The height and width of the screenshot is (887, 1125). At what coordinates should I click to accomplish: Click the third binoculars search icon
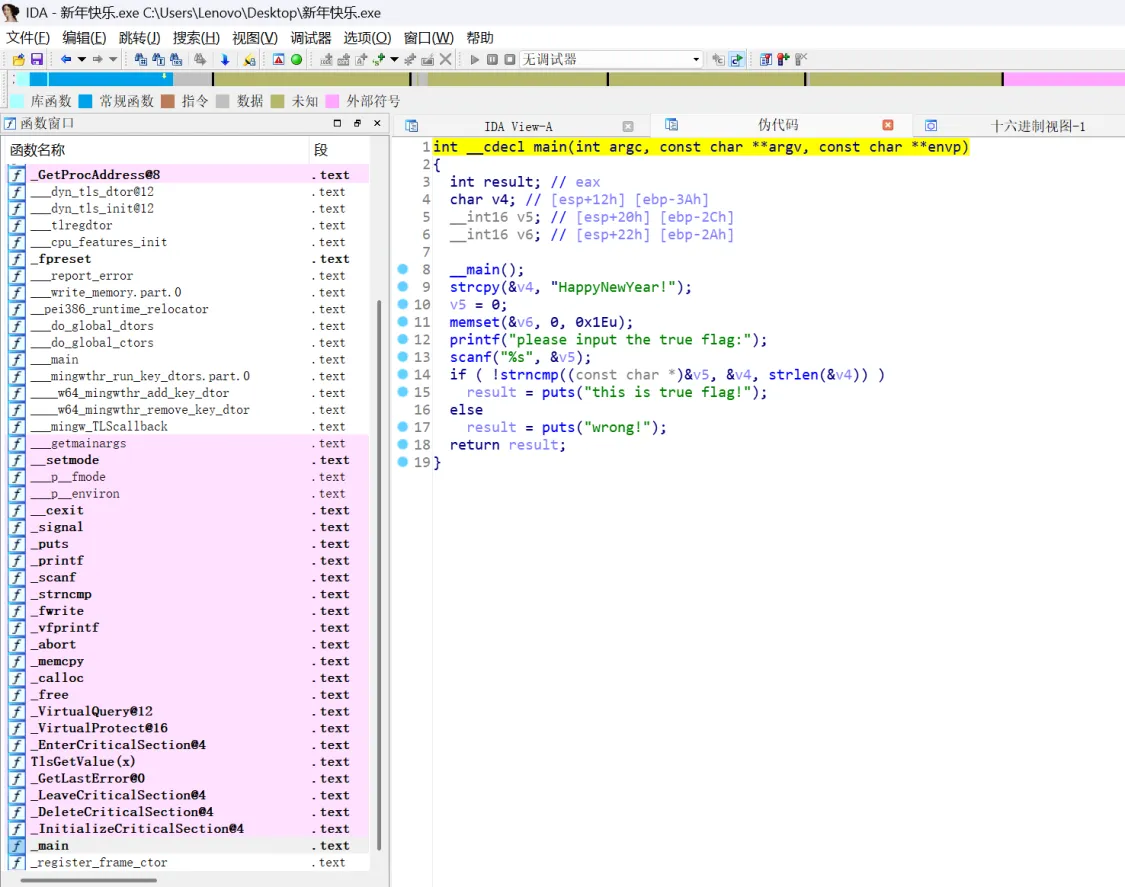[176, 60]
